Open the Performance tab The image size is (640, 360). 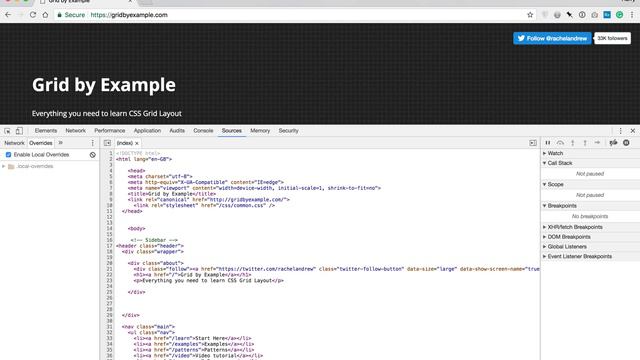click(109, 131)
